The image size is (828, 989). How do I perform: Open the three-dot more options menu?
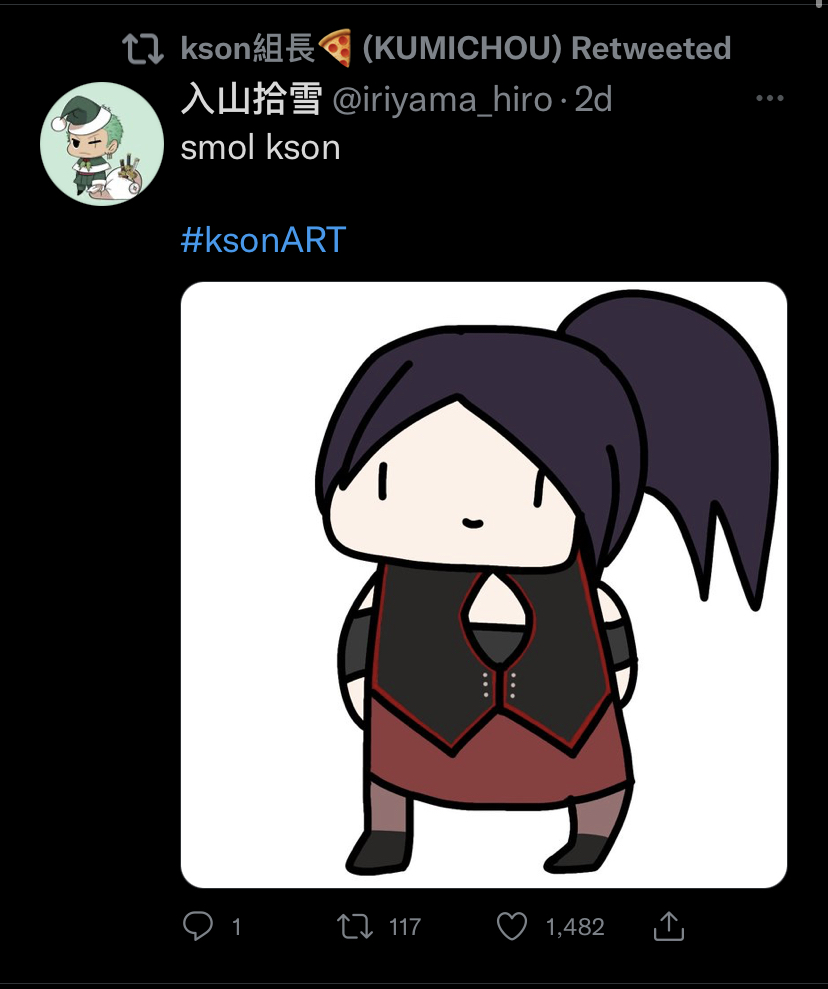[769, 98]
